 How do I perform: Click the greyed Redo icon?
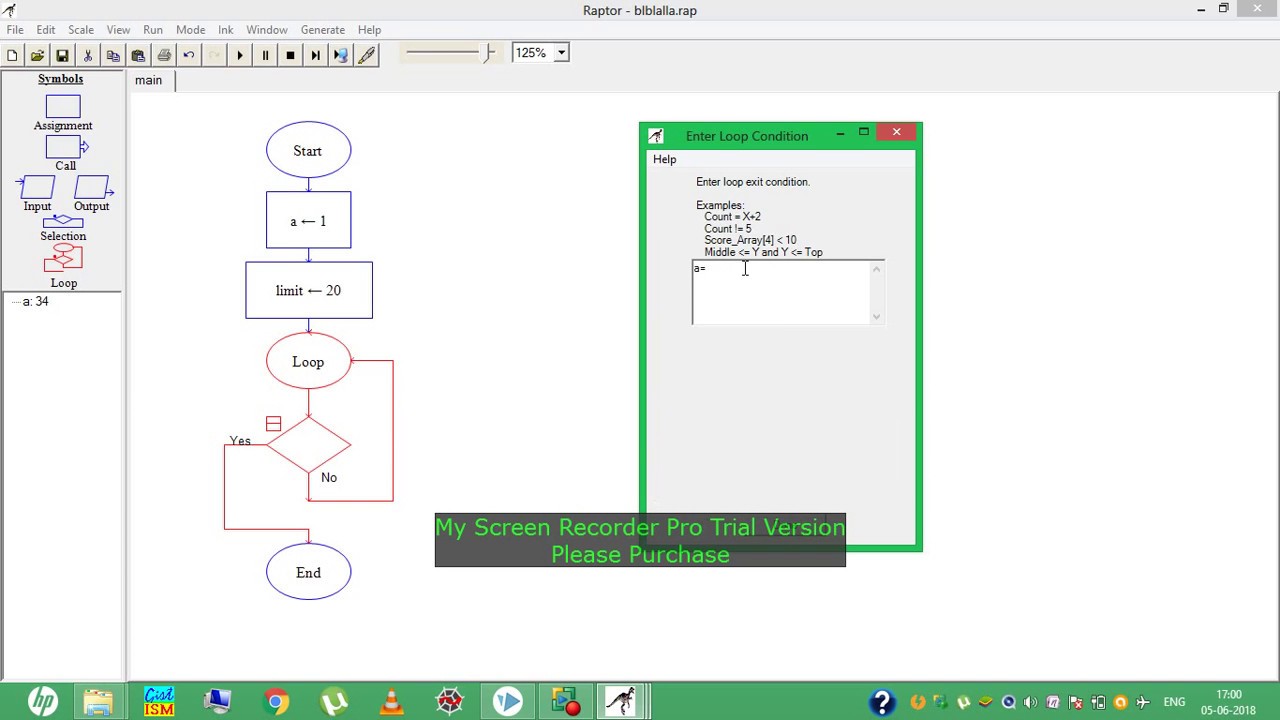[214, 56]
